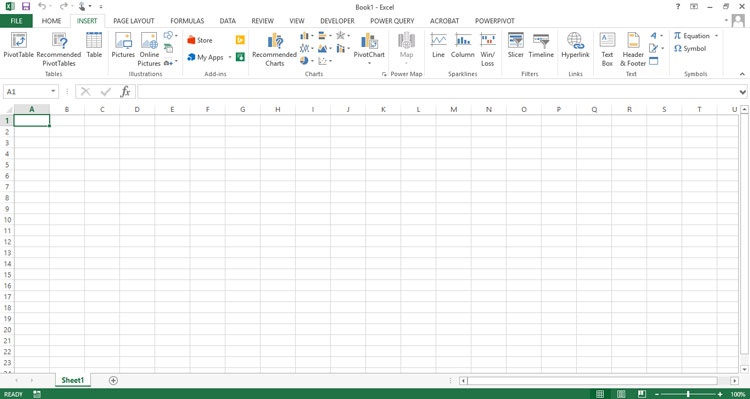Screen dimensions: 750x399
Task: Insert a PivotTable
Action: pos(19,45)
